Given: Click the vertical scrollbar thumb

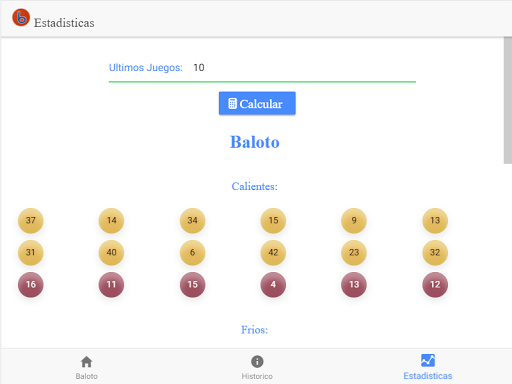Looking at the screenshot, I should [508, 100].
